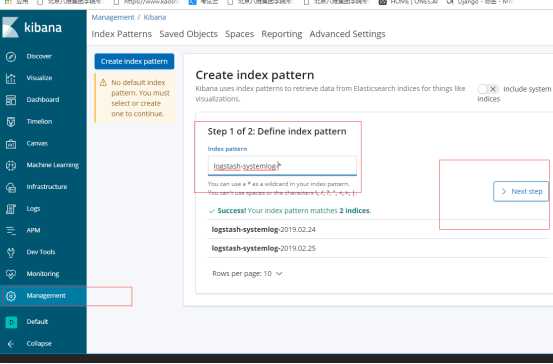Click the No default index pattern warning text

coord(140,98)
